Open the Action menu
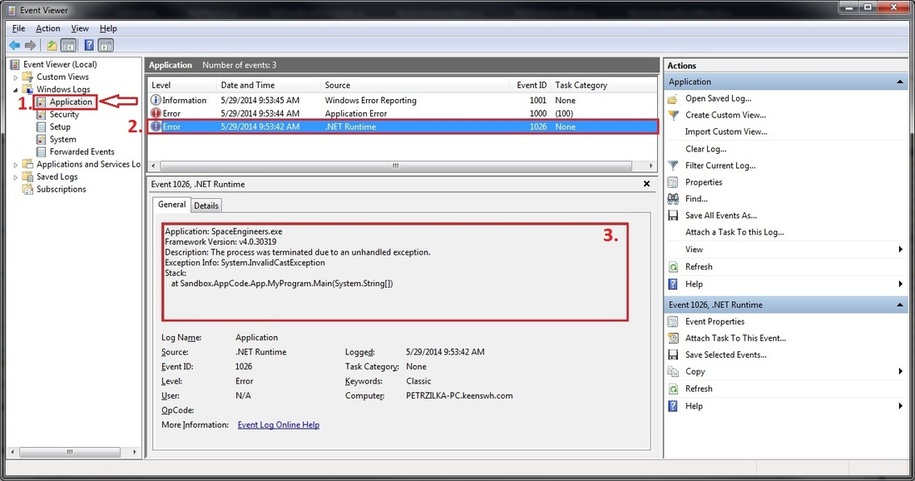This screenshot has width=915, height=481. point(48,29)
